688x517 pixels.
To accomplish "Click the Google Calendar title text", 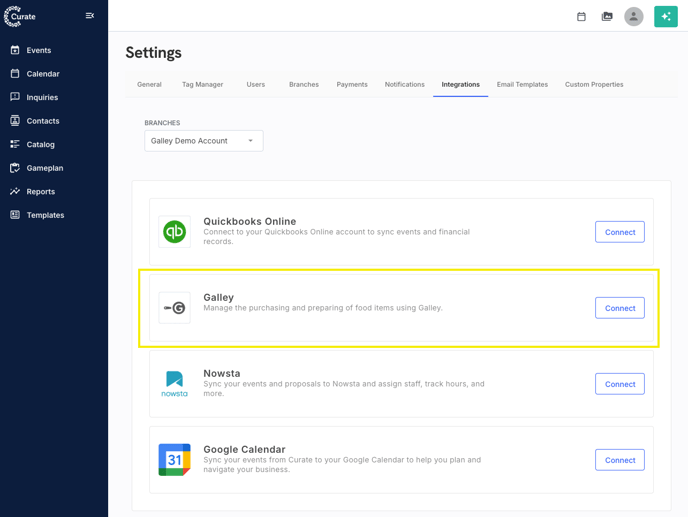I will click(244, 449).
